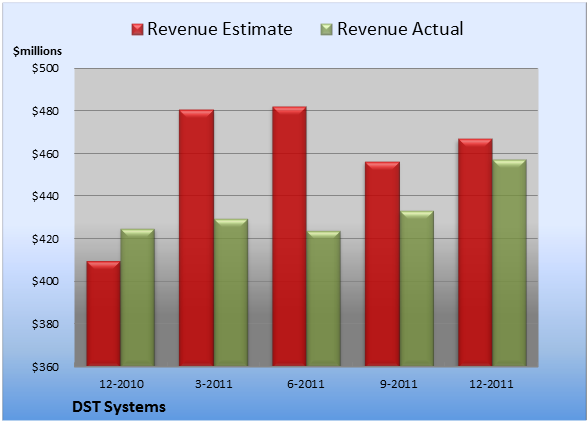Click the '$380' y-axis value
588x422 pixels.
(x=45, y=324)
